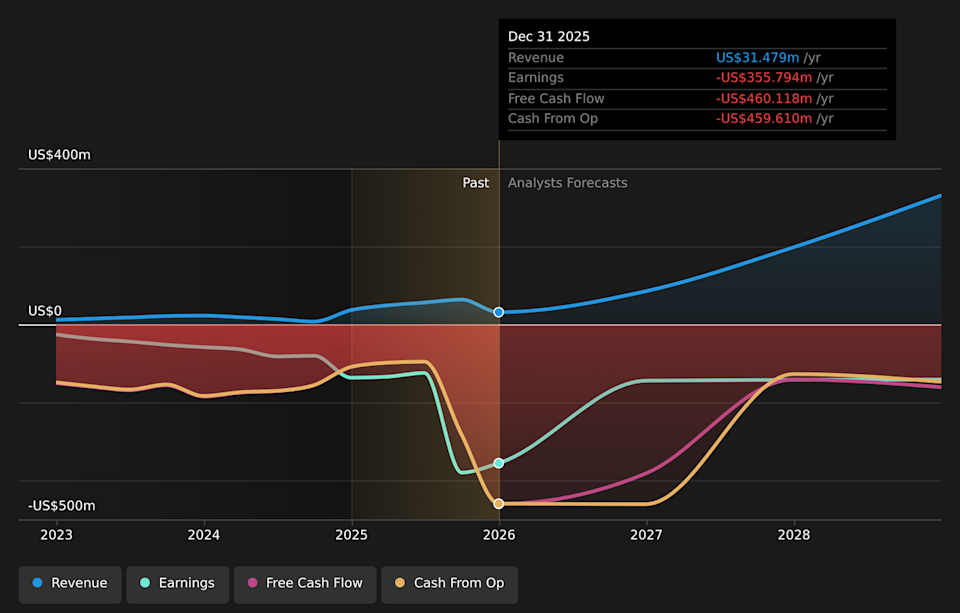Toggle the Free Cash Flow series visibility
The width and height of the screenshot is (960, 613).
click(305, 583)
